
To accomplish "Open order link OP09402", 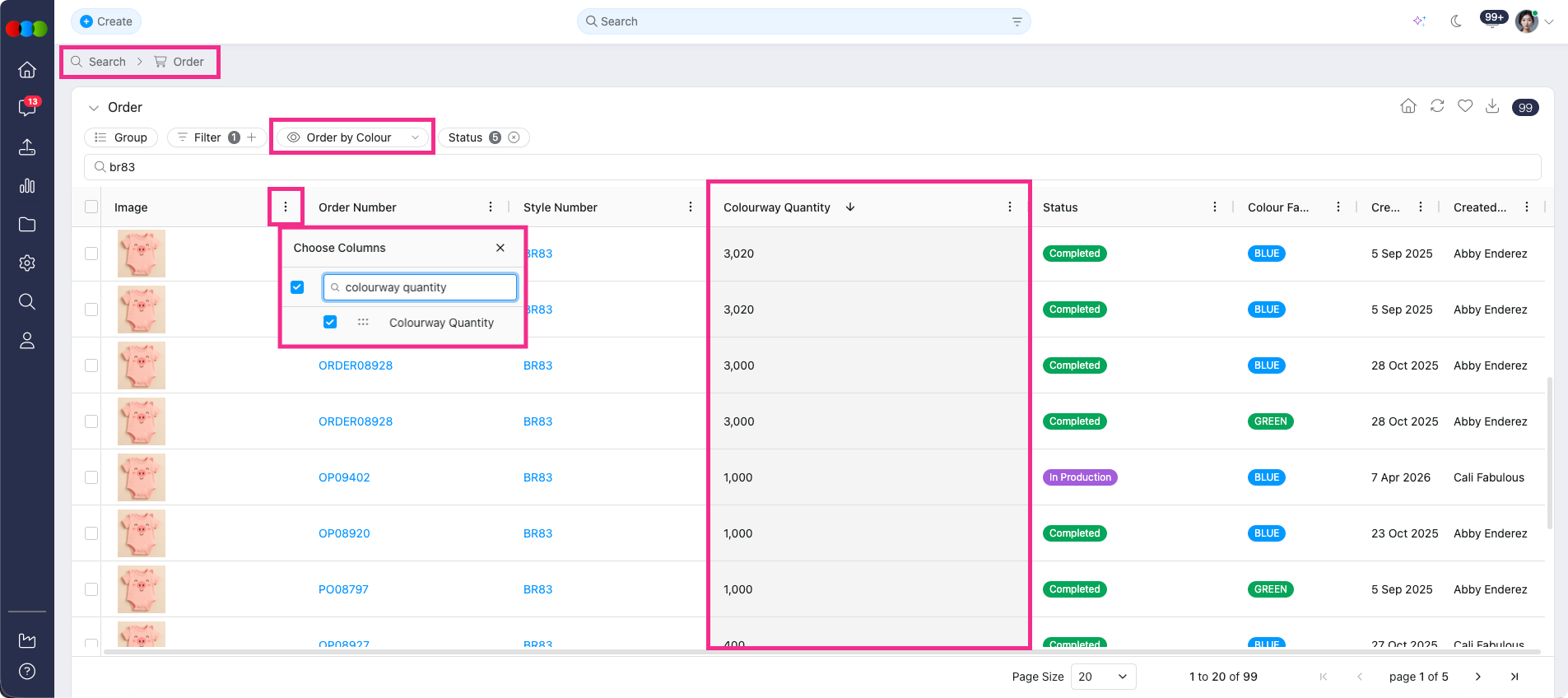I will click(344, 477).
